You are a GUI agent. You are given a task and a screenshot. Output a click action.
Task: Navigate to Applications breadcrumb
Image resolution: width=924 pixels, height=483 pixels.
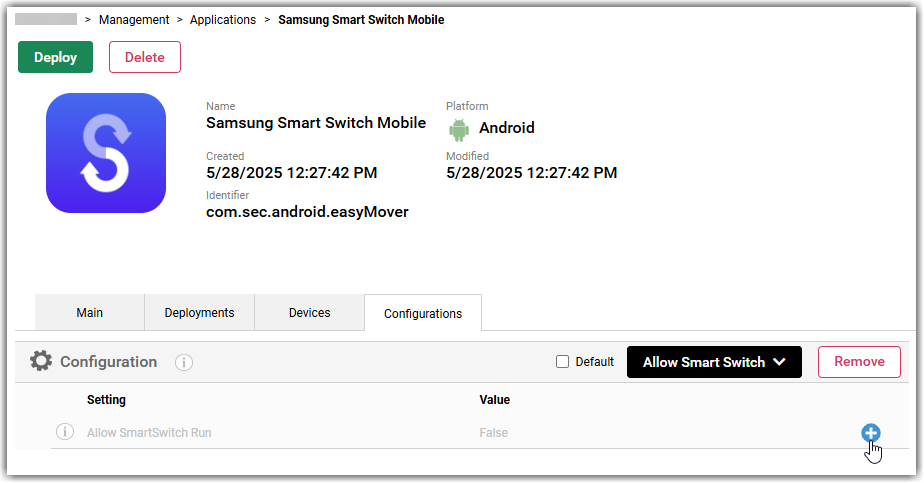tap(223, 19)
